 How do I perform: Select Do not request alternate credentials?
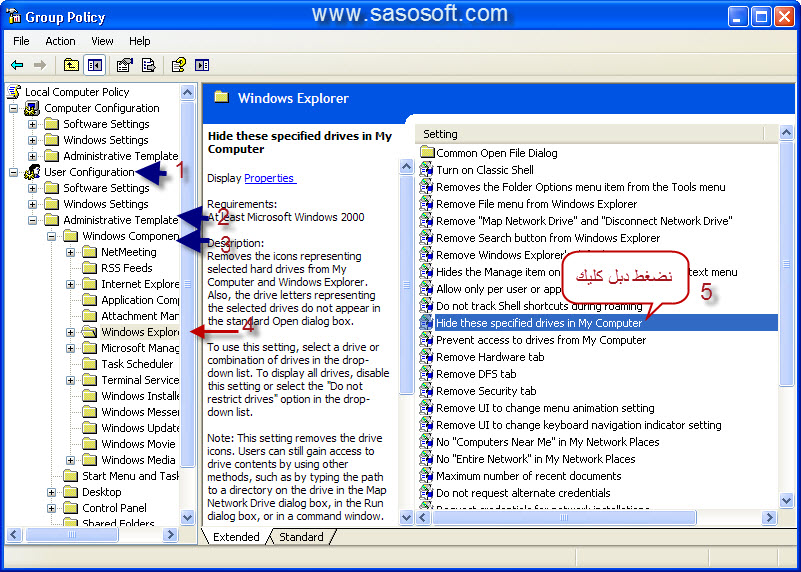coord(523,493)
